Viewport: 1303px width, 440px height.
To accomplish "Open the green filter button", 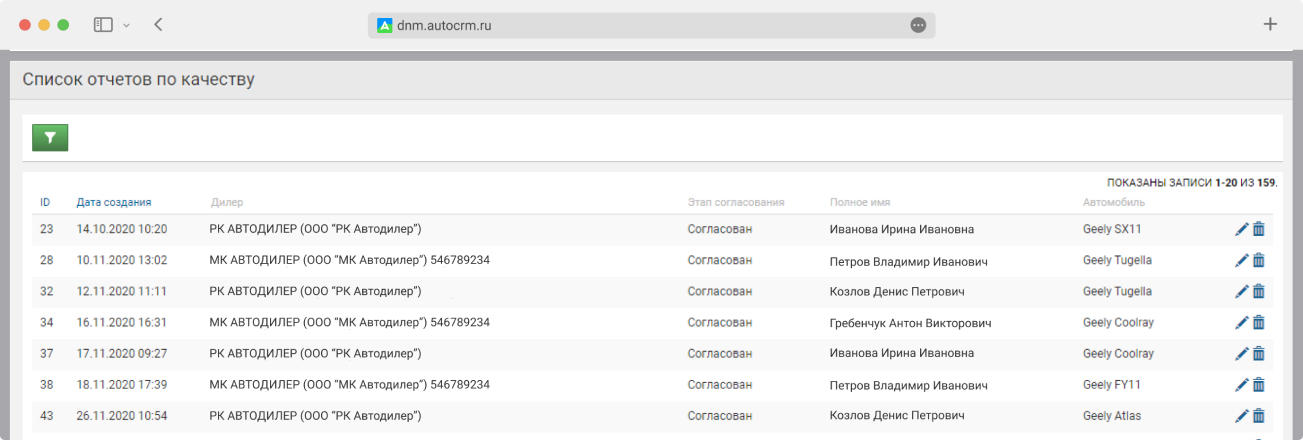I will [x=50, y=138].
